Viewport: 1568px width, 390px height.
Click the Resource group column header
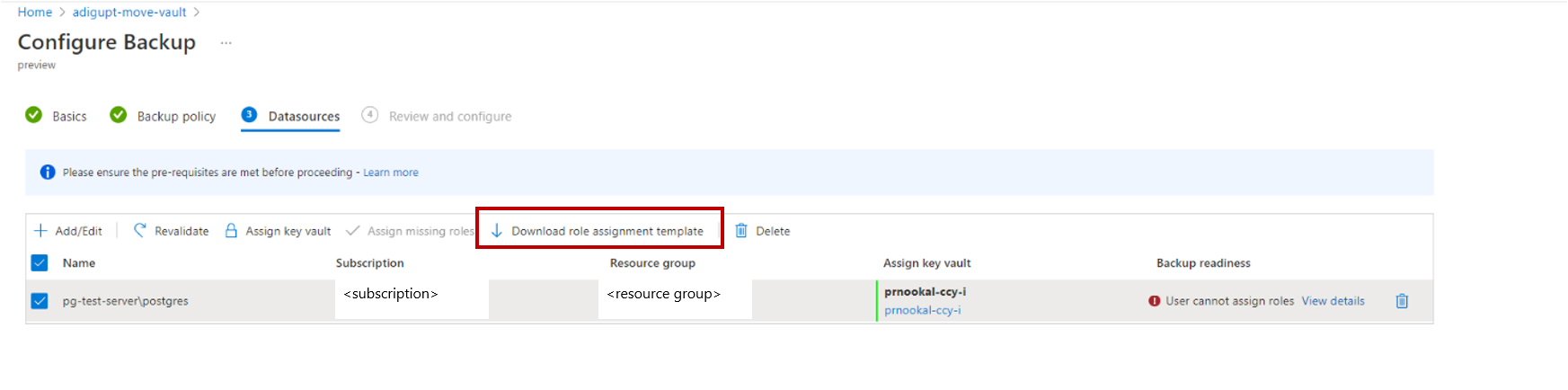coord(652,263)
